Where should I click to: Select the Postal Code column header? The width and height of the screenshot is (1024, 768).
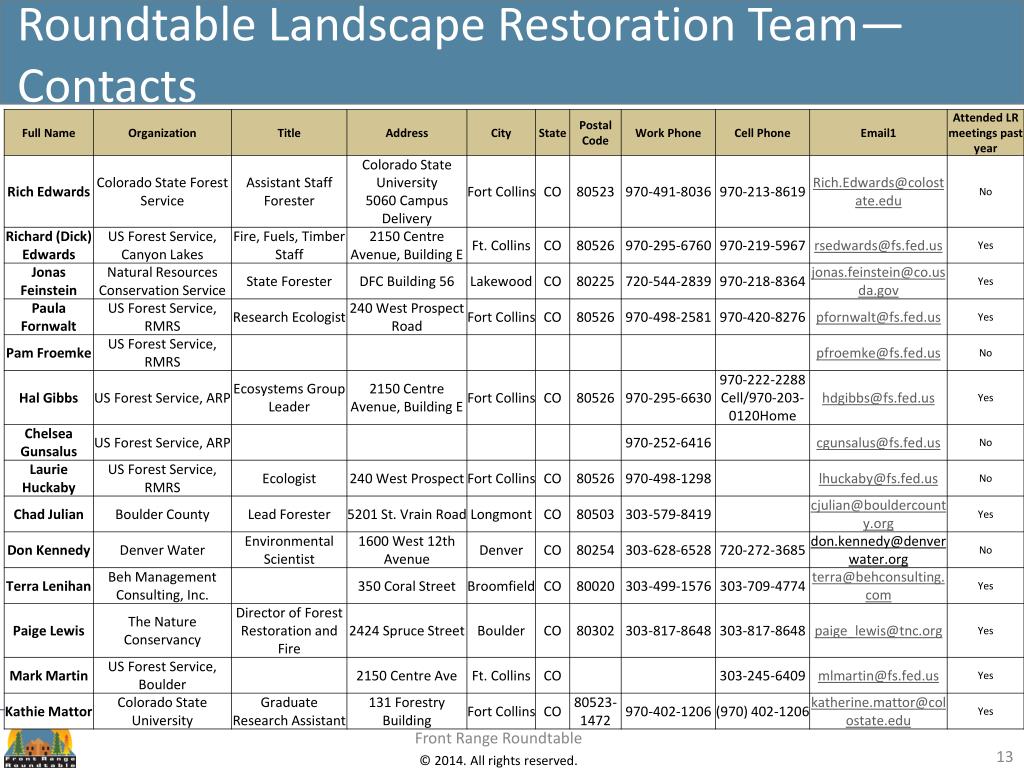tap(595, 133)
